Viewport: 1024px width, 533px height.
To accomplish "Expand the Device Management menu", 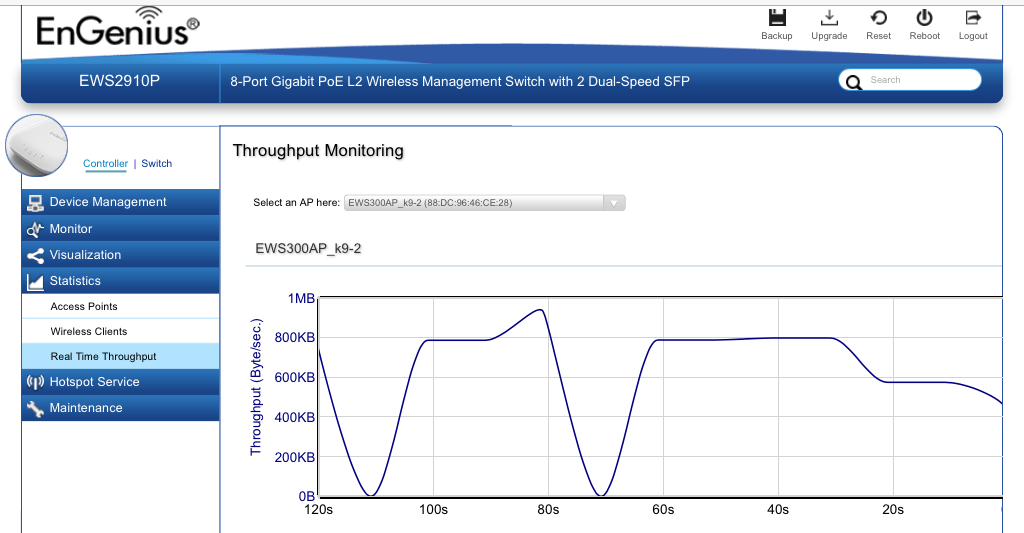I will coord(121,202).
